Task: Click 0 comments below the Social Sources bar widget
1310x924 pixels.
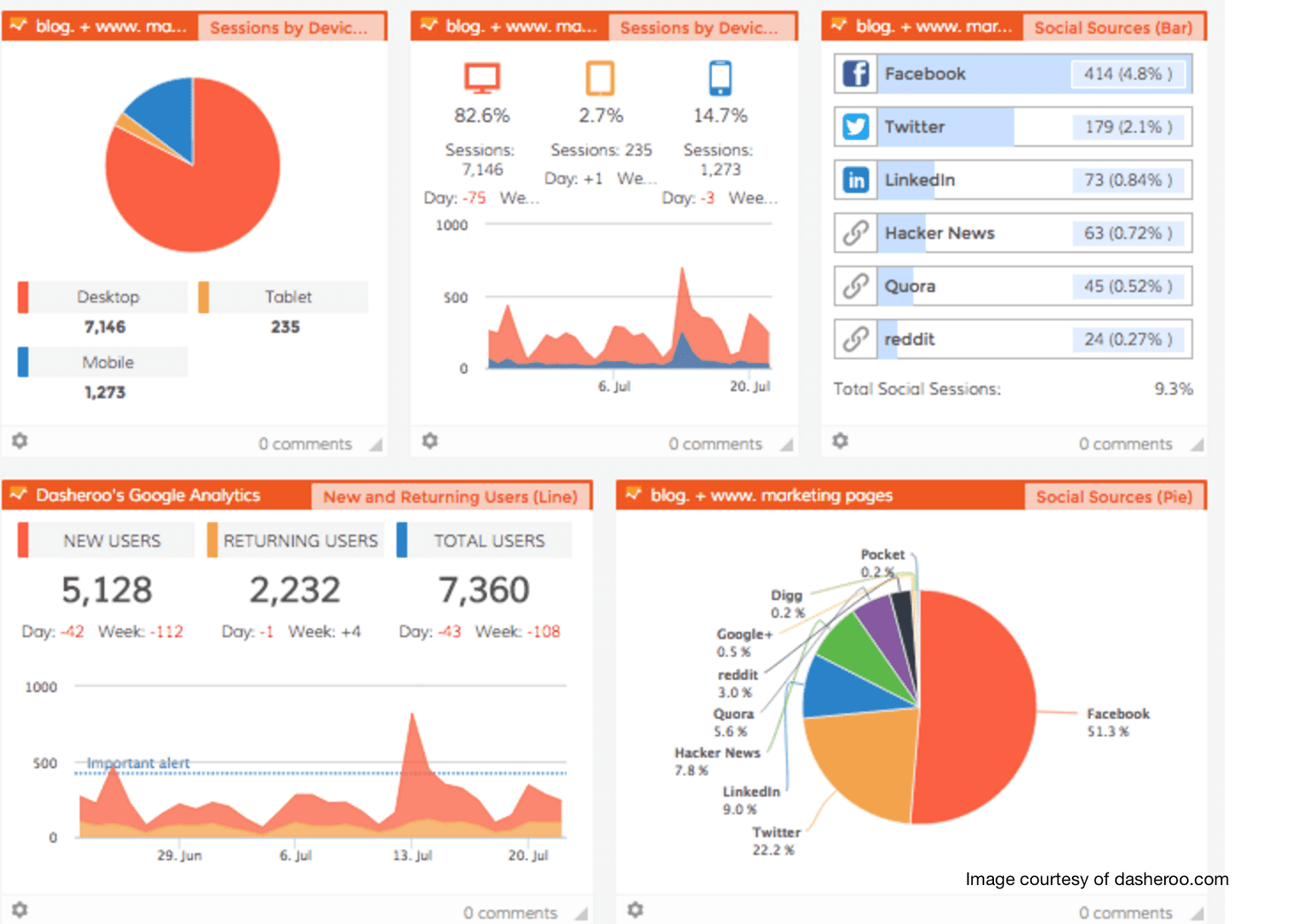Action: [1127, 443]
